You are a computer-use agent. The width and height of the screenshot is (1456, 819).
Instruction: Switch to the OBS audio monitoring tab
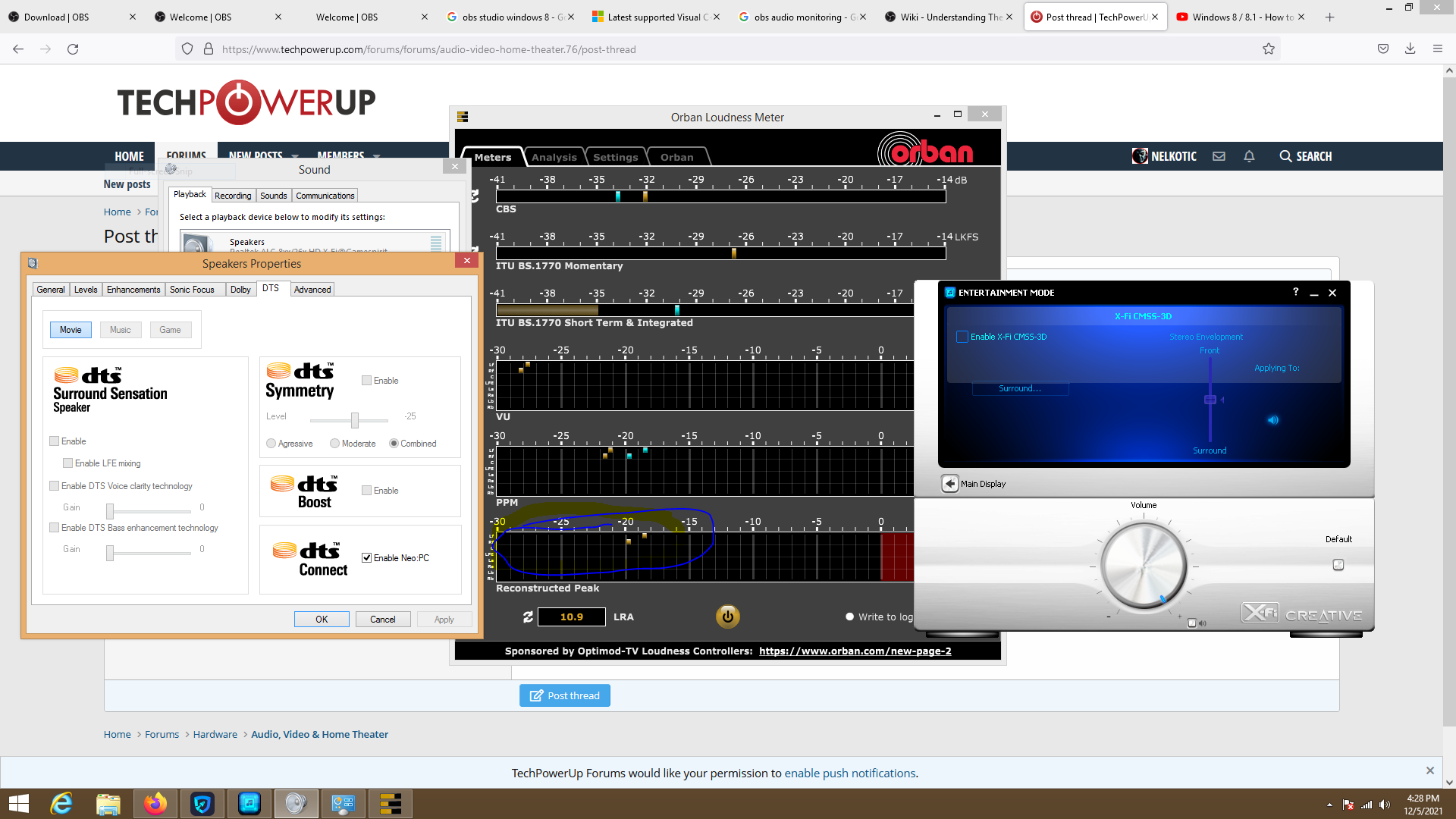[803, 17]
